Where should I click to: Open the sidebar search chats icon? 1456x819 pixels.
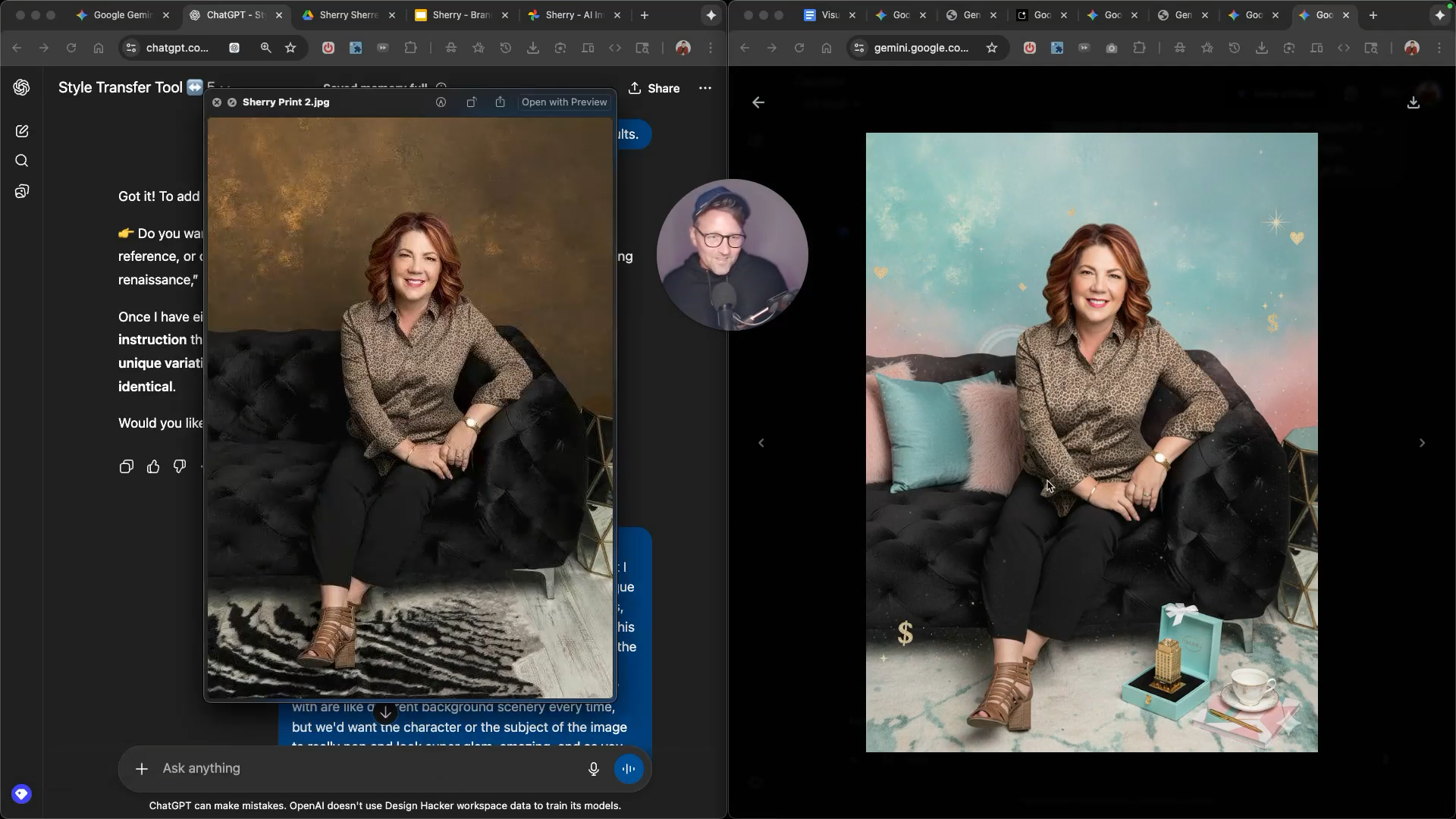(x=22, y=161)
